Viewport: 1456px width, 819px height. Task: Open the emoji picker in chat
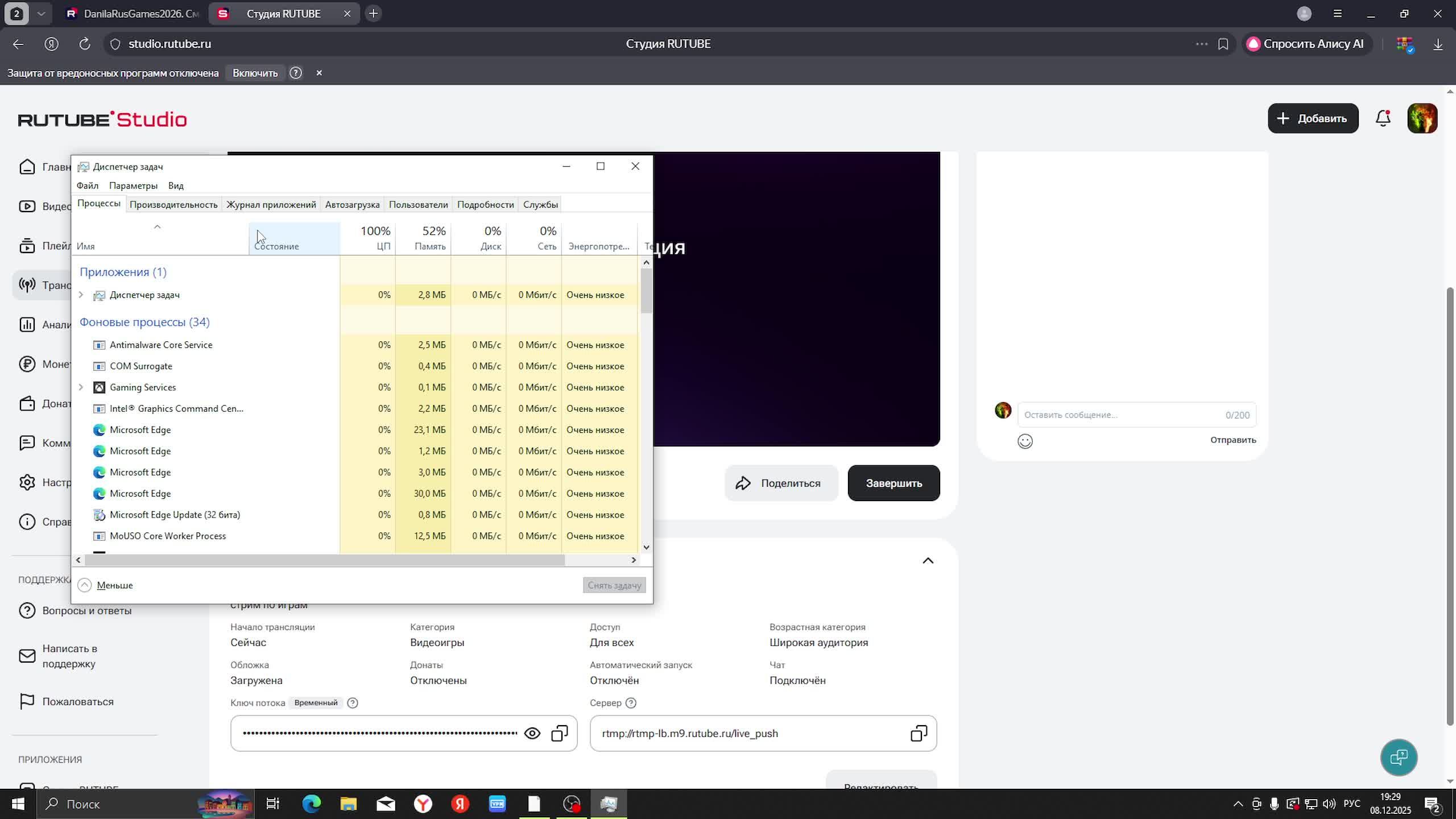1025,441
